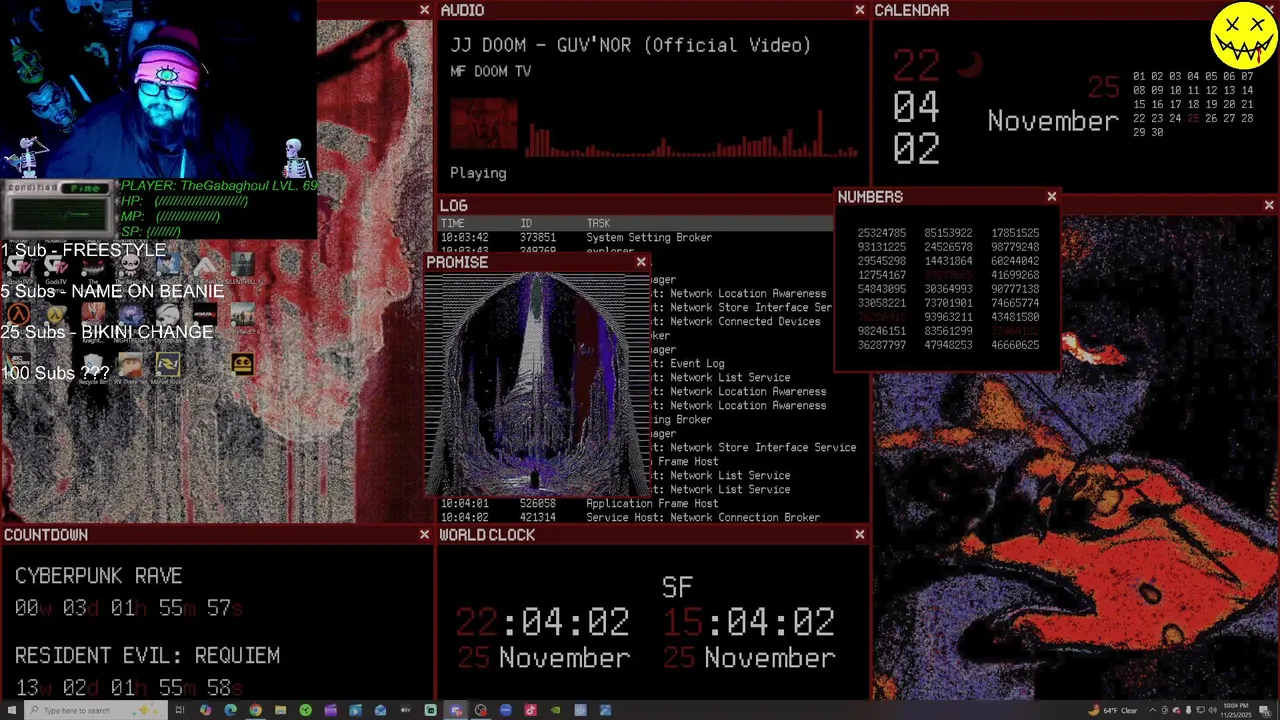Open Half-Life 2 yellow lambda desktop icon
The image size is (1280, 720).
click(55, 314)
